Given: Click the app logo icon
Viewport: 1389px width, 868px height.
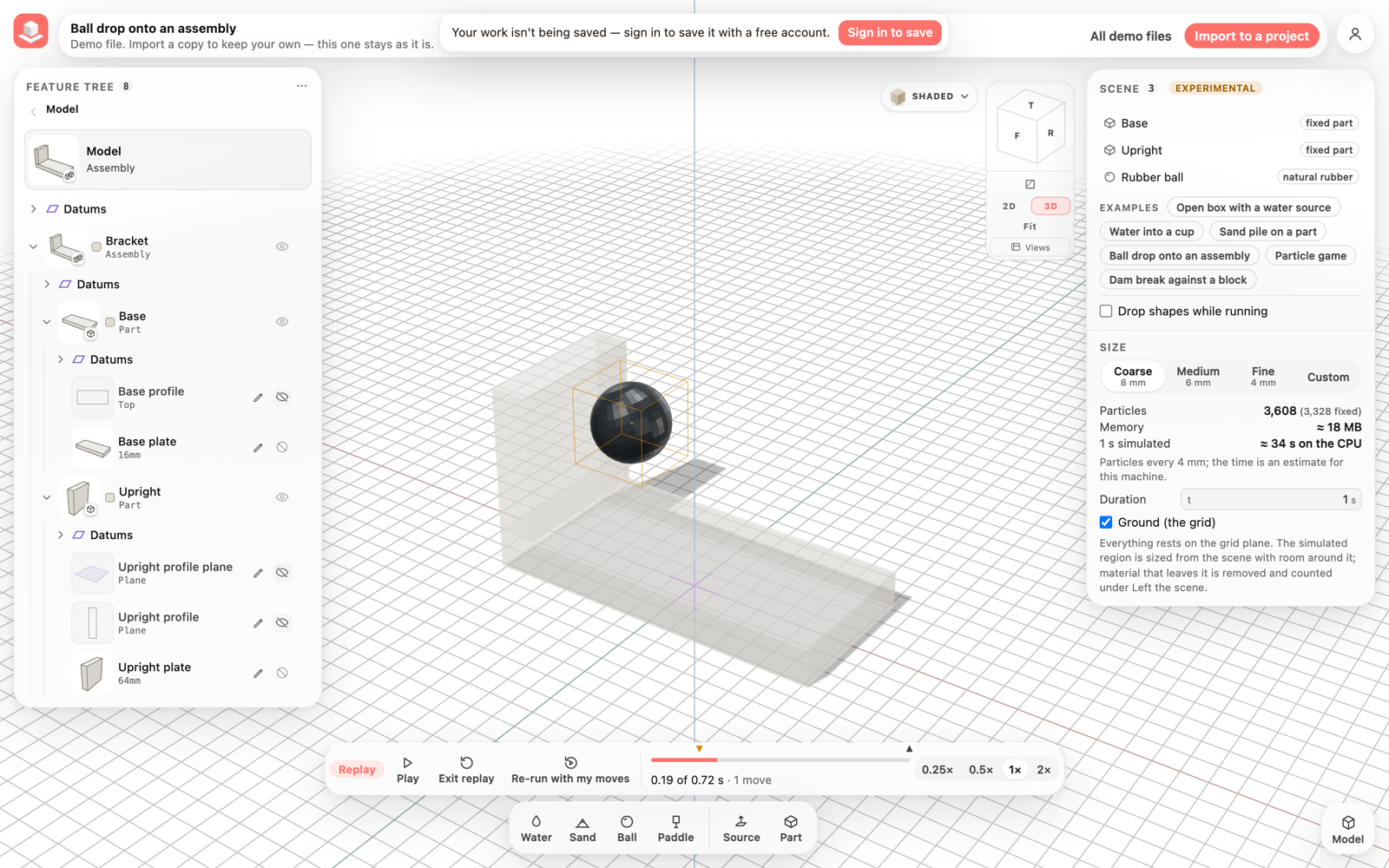Looking at the screenshot, I should [31, 31].
